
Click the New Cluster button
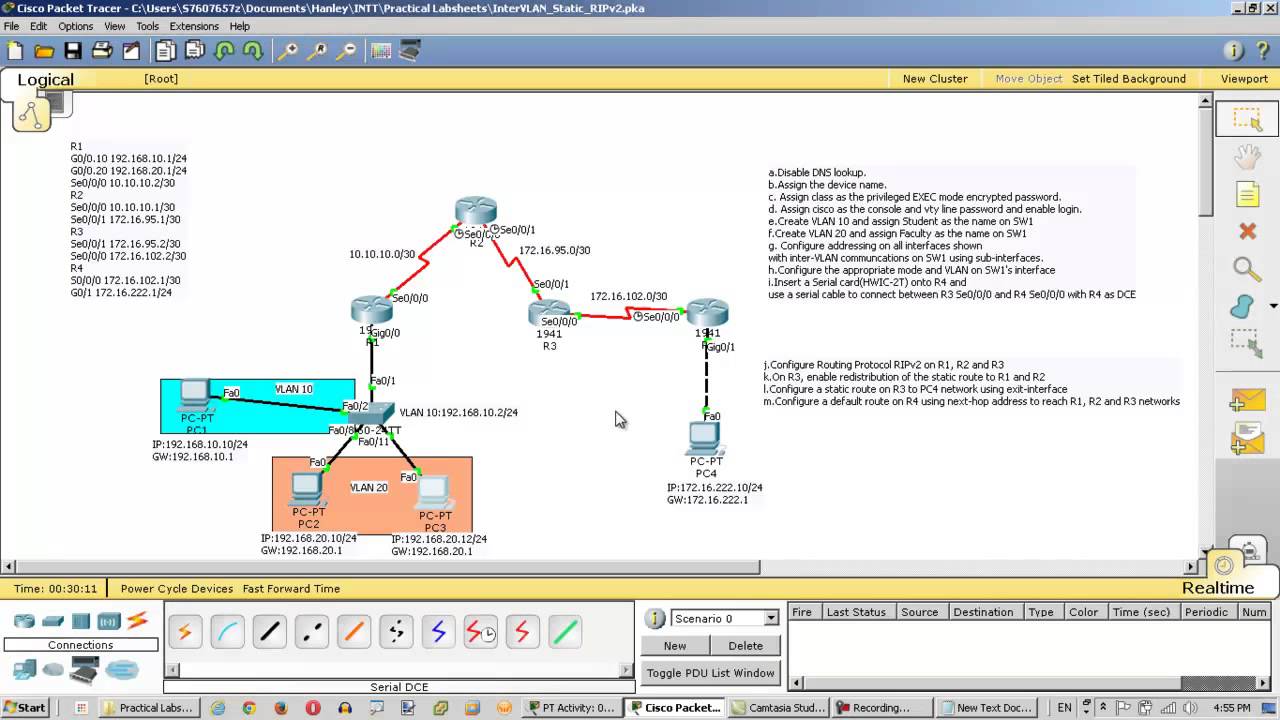coord(935,79)
